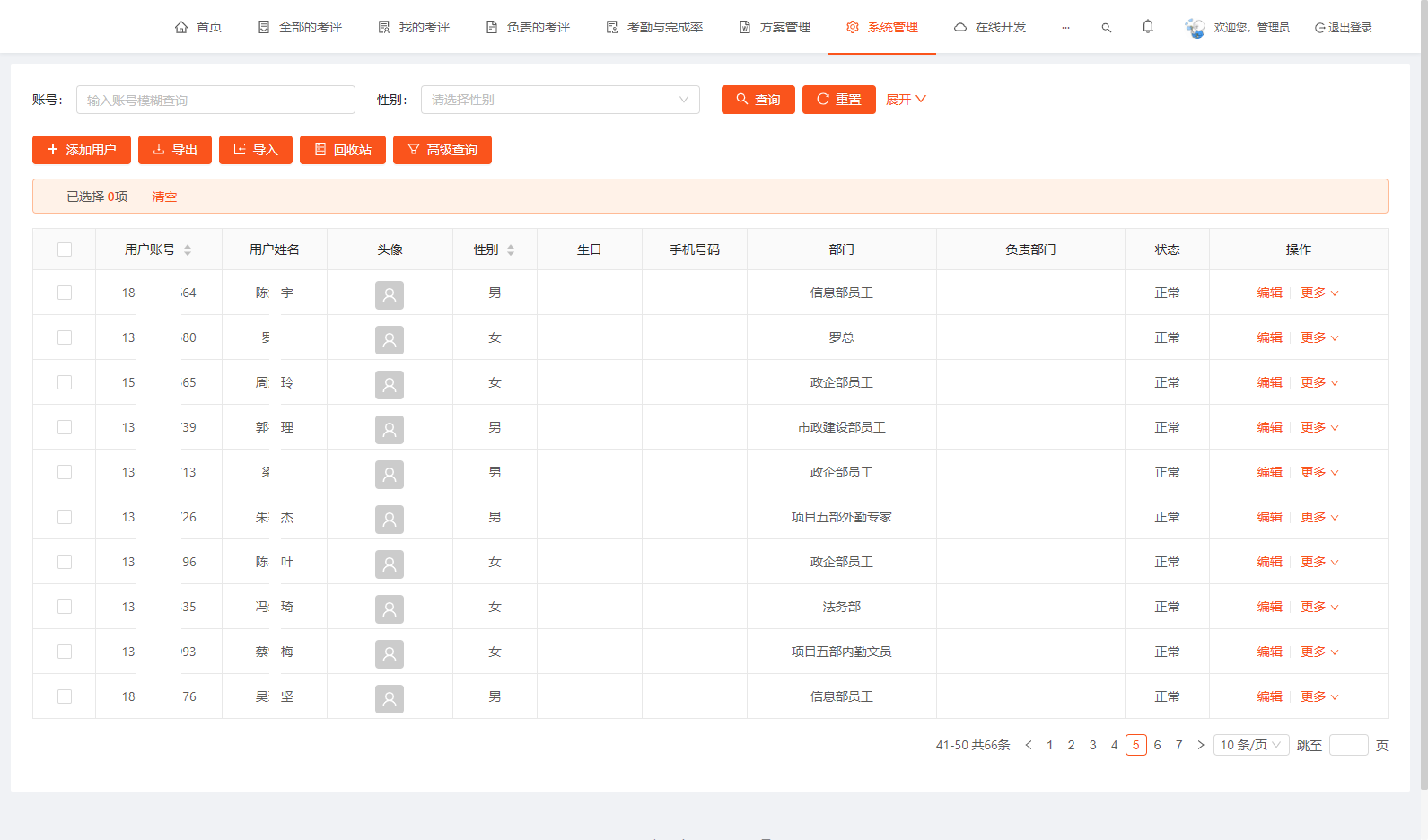Click the search magnifier icon in top navigation
This screenshot has height=840, width=1428.
coord(1106,28)
